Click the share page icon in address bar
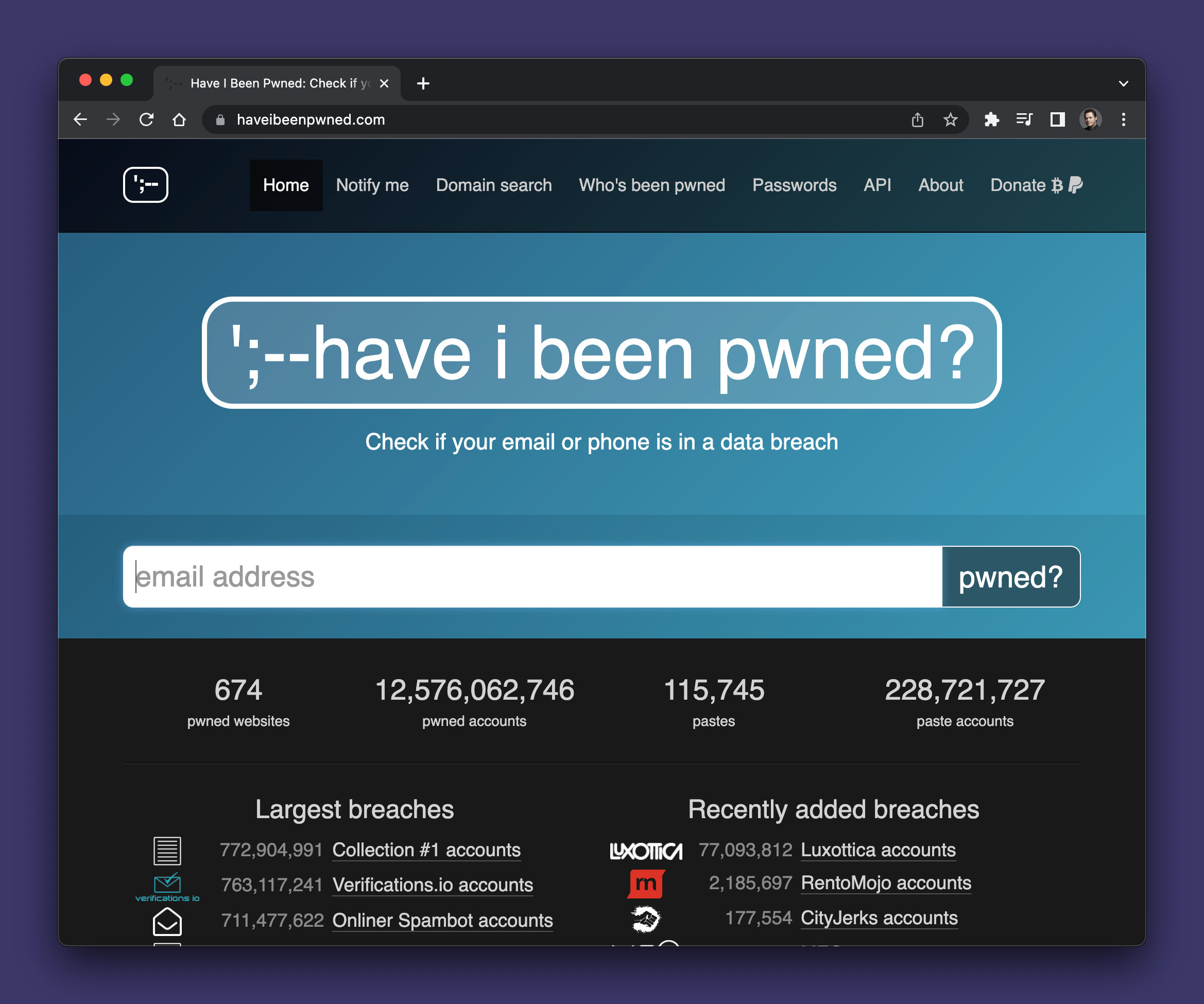 (x=917, y=119)
